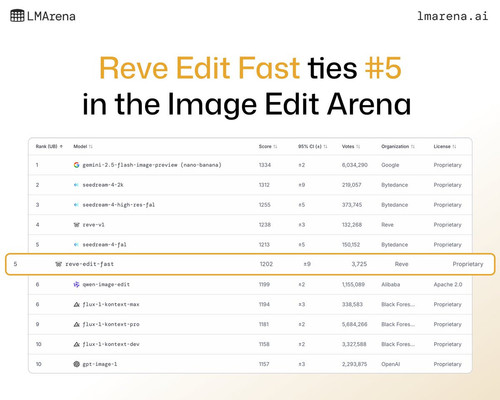Click the Model column header
This screenshot has width=500, height=400.
click(x=80, y=146)
